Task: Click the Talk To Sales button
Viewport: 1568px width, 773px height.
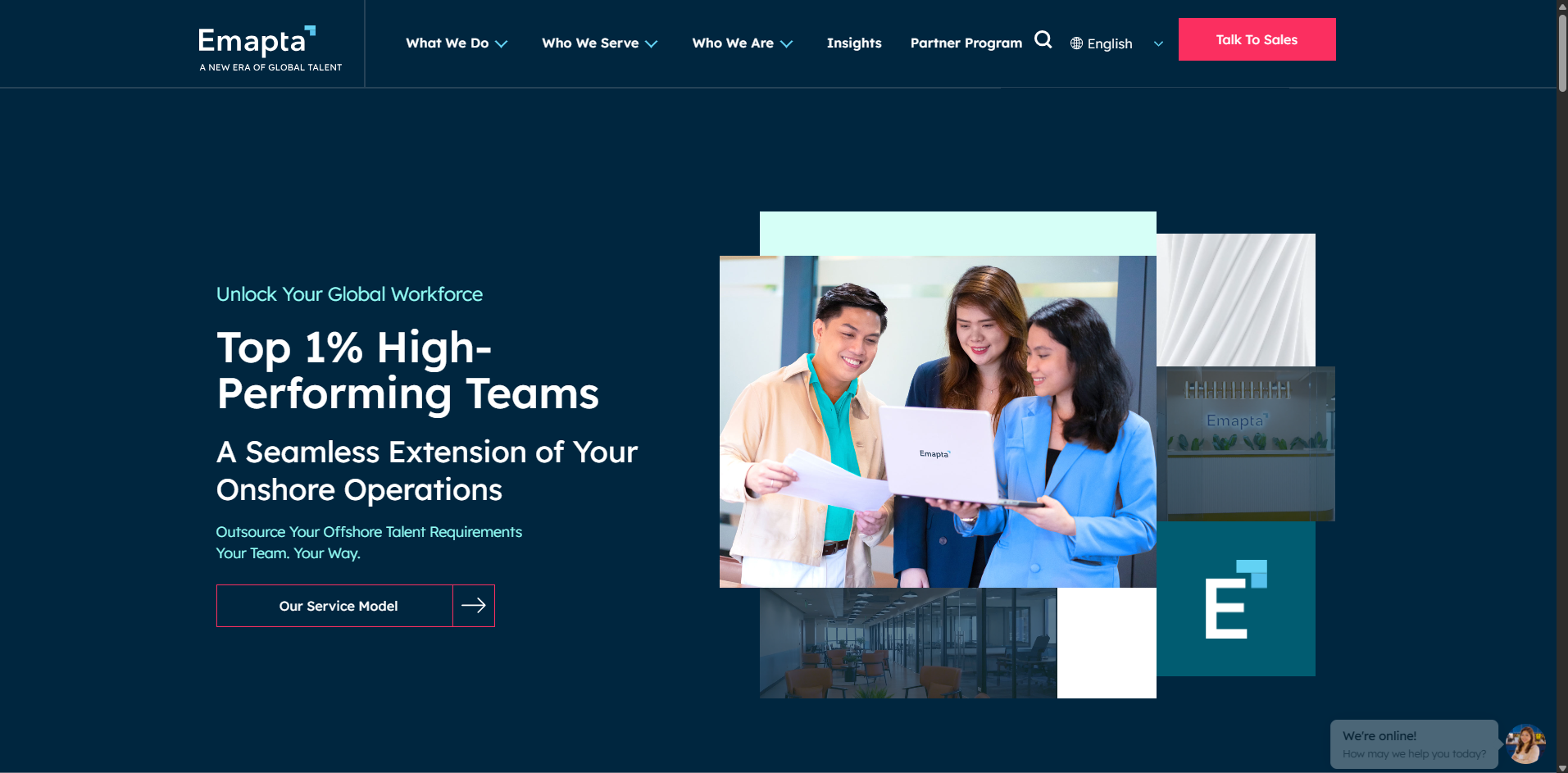Action: (x=1256, y=39)
